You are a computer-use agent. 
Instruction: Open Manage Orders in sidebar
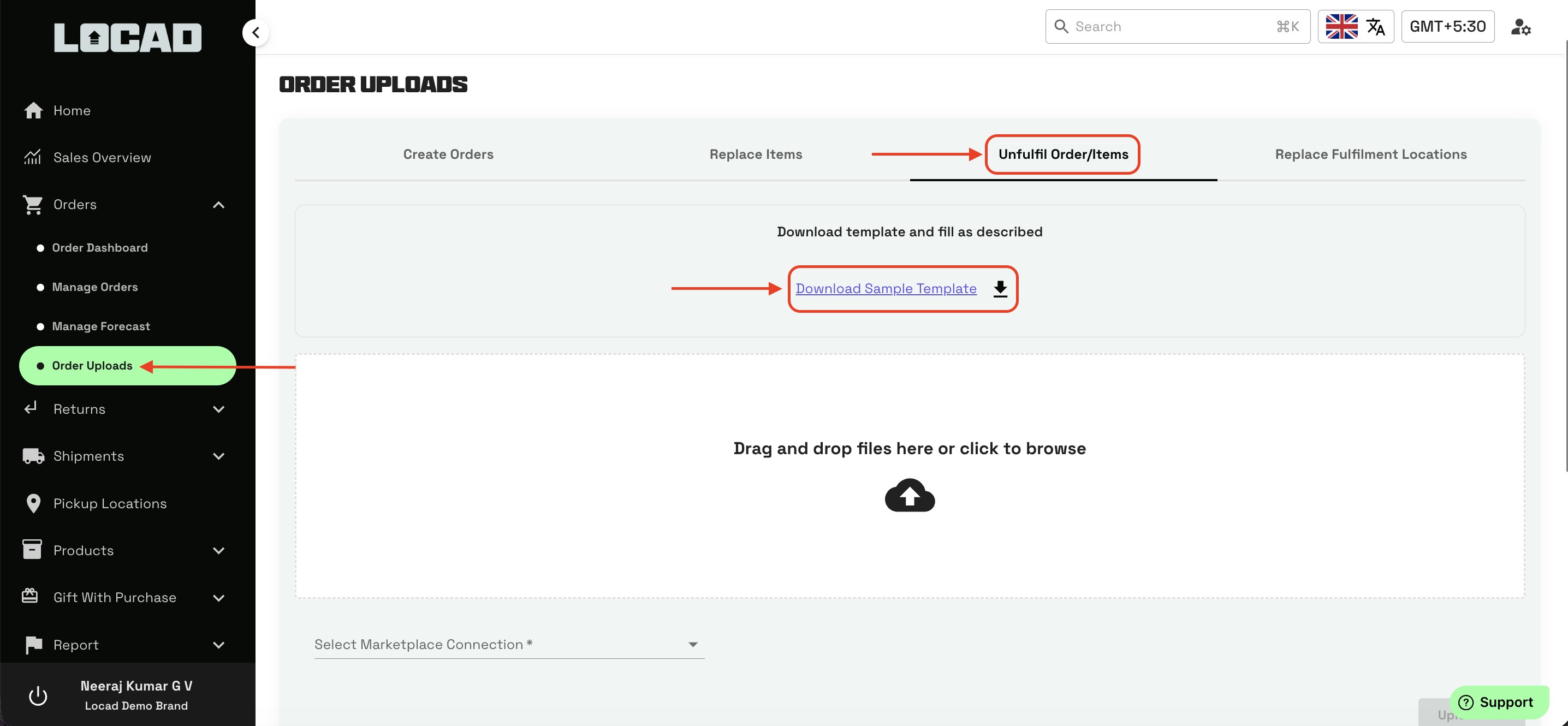pos(95,287)
